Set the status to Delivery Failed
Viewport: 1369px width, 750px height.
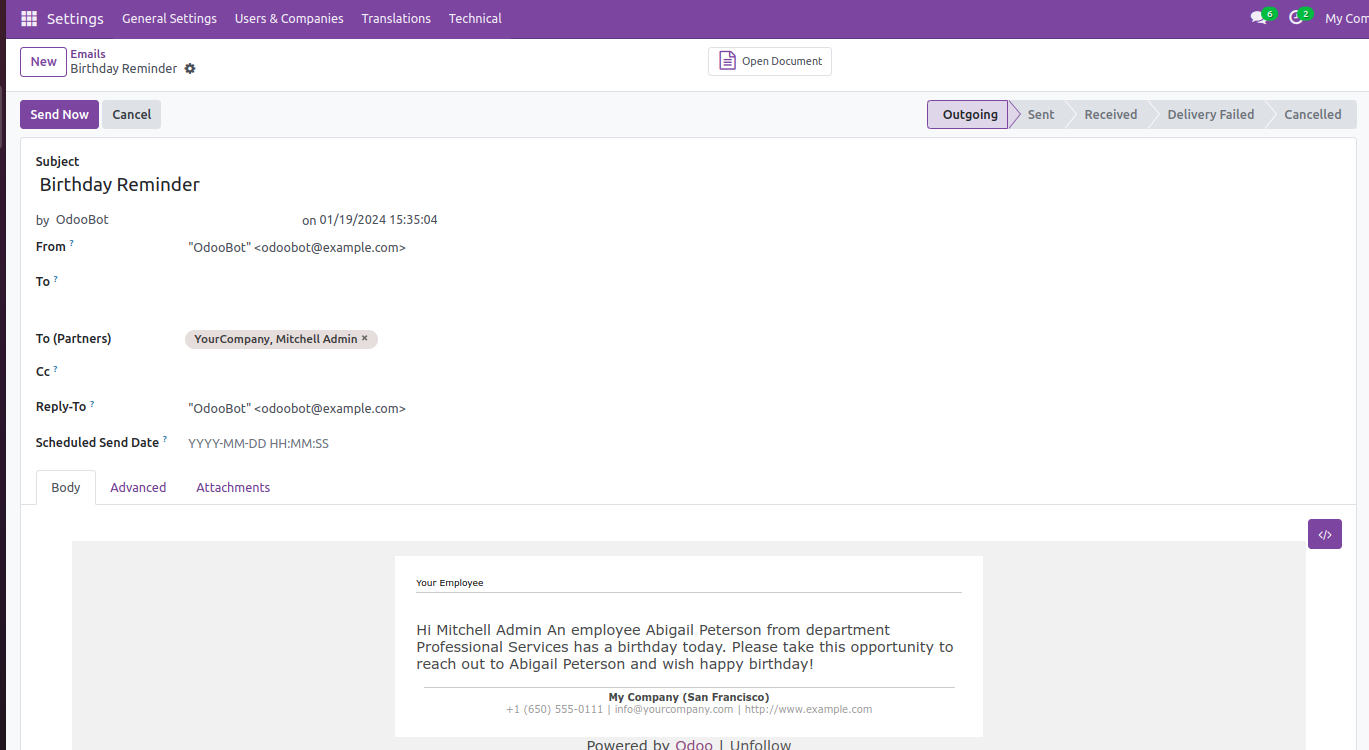click(1210, 115)
